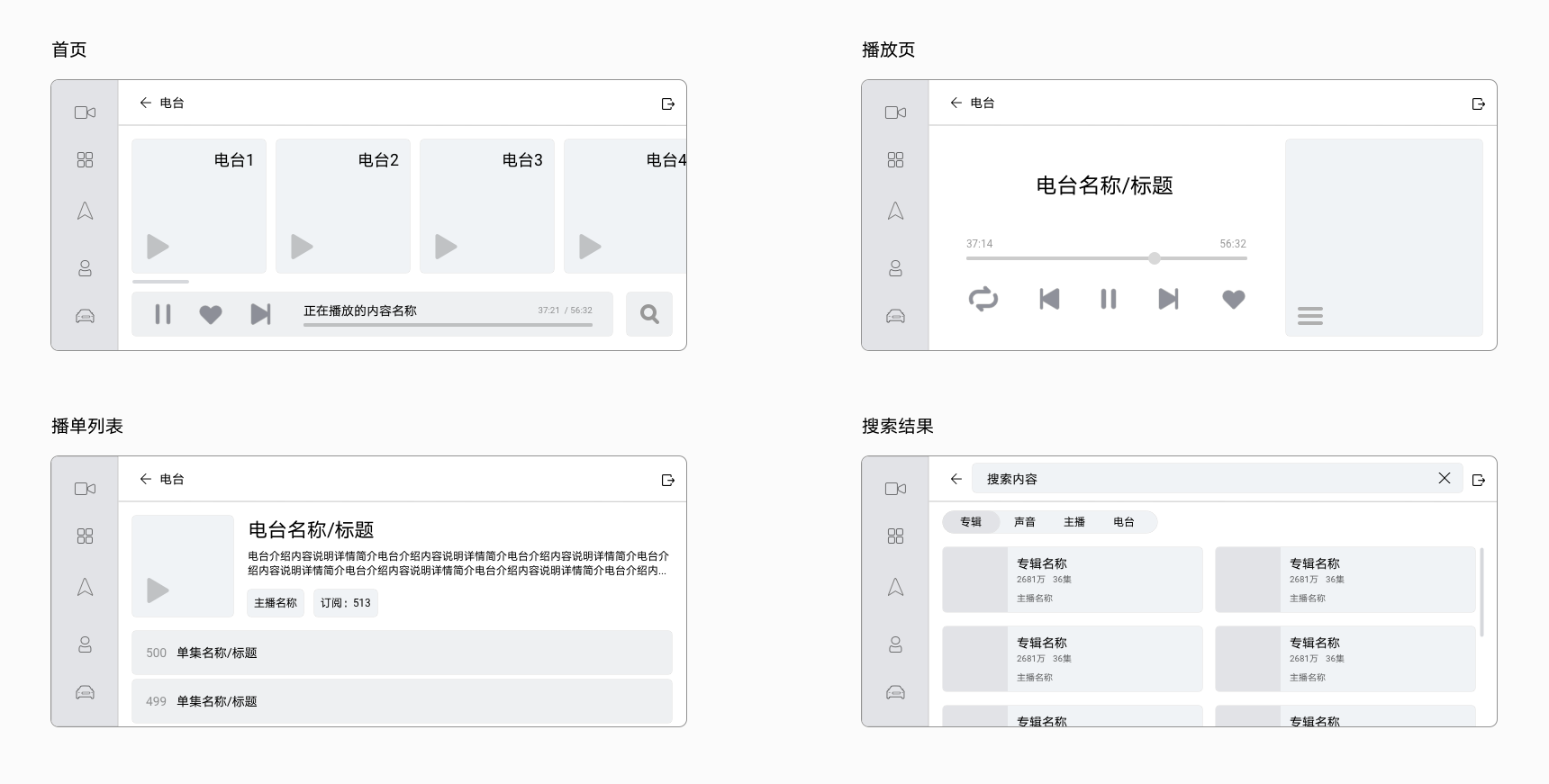Go back using arrow on 首页 screen
Image resolution: width=1549 pixels, height=784 pixels.
pyautogui.click(x=145, y=103)
